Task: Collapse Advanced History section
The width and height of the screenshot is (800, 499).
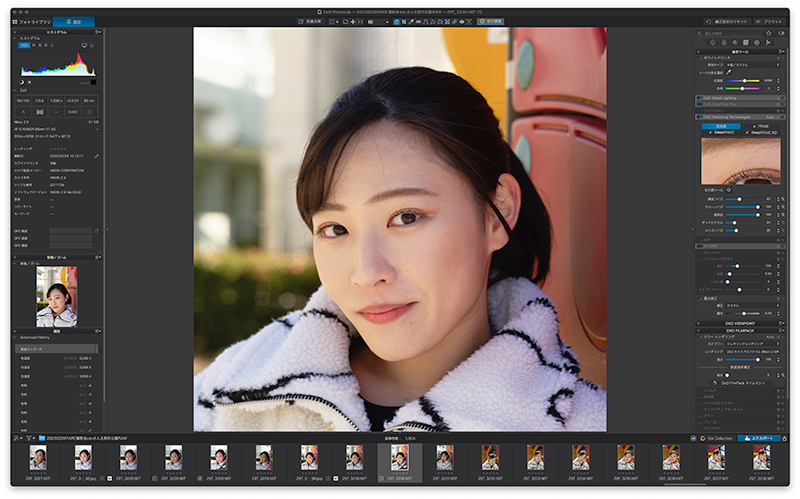Action: 14,337
